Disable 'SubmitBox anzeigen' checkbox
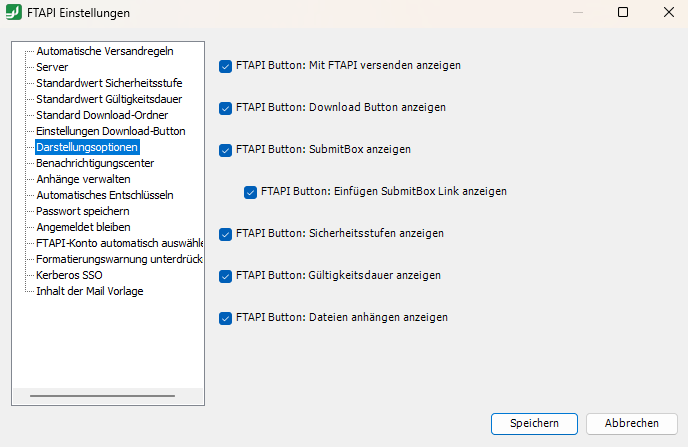Viewport: 688px width, 447px height. [226, 150]
